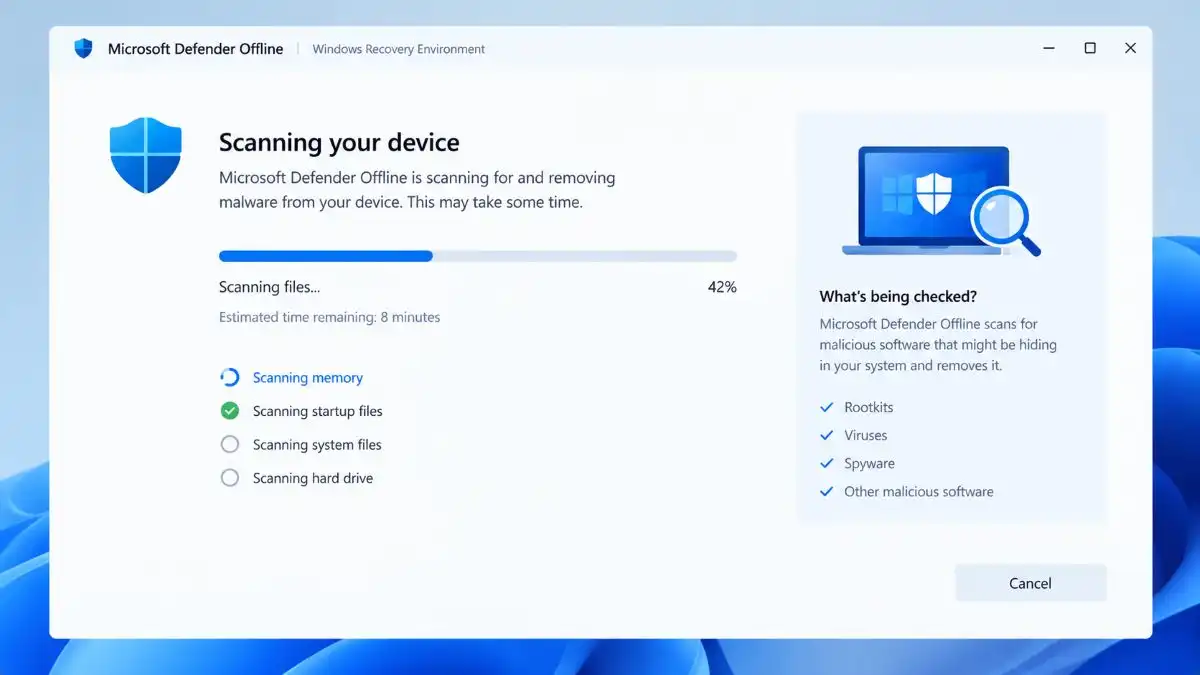
Task: Click the 'Scanning files...' status text
Action: (x=270, y=287)
